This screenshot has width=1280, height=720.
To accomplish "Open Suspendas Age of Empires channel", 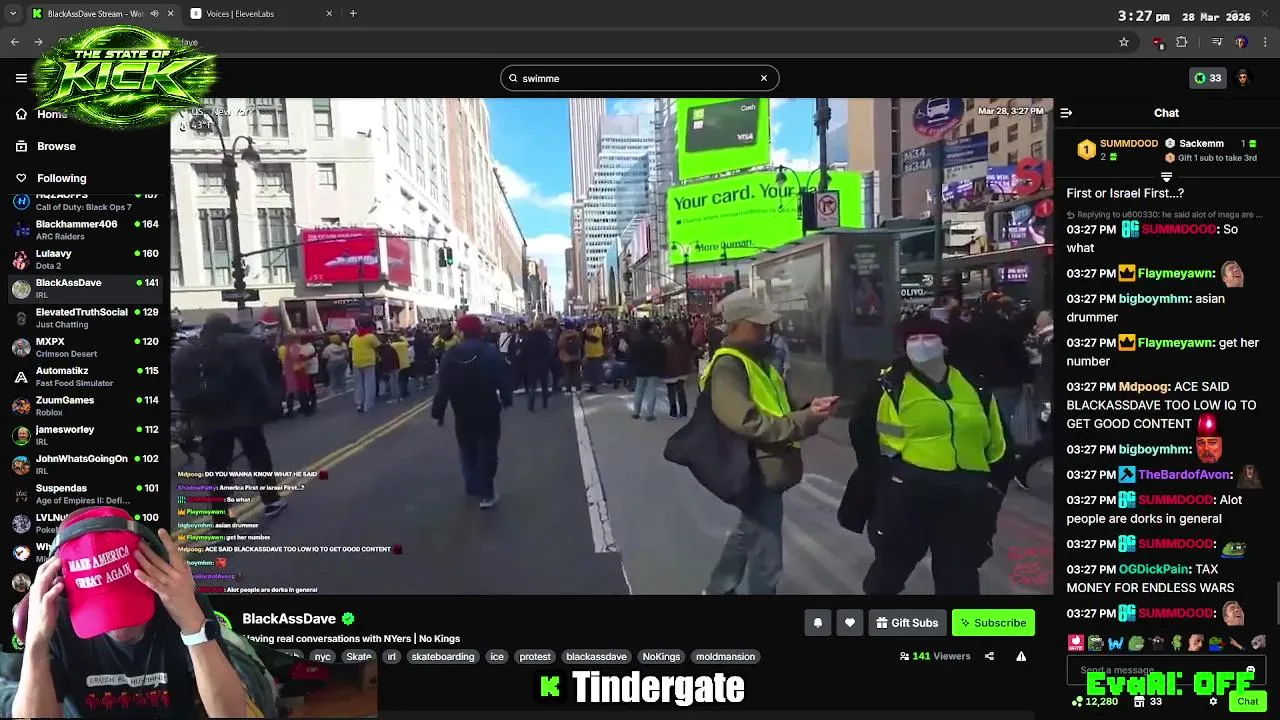I will [x=85, y=494].
